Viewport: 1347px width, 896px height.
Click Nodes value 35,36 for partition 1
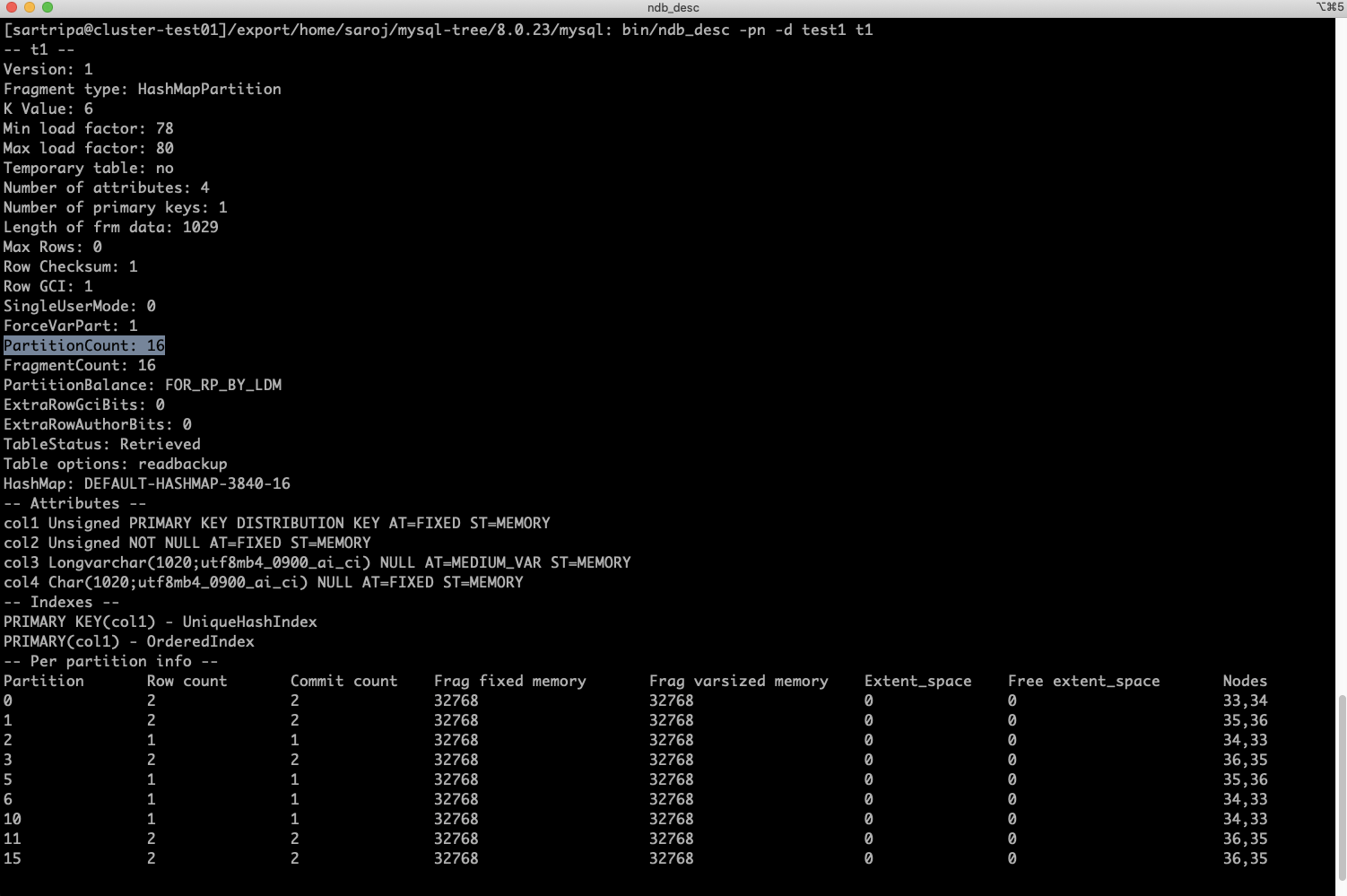tap(1246, 720)
